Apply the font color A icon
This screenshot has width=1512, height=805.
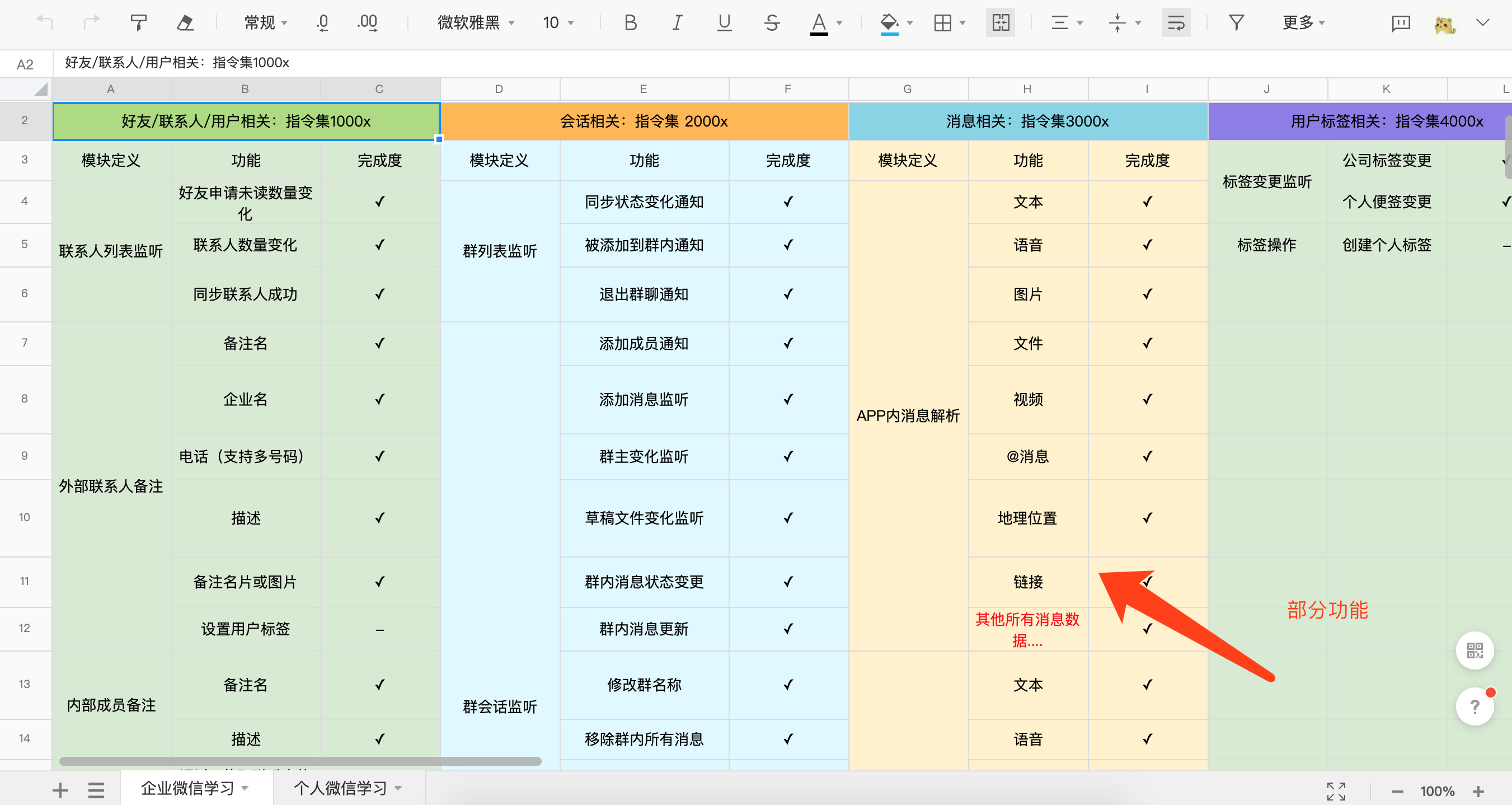[x=819, y=24]
